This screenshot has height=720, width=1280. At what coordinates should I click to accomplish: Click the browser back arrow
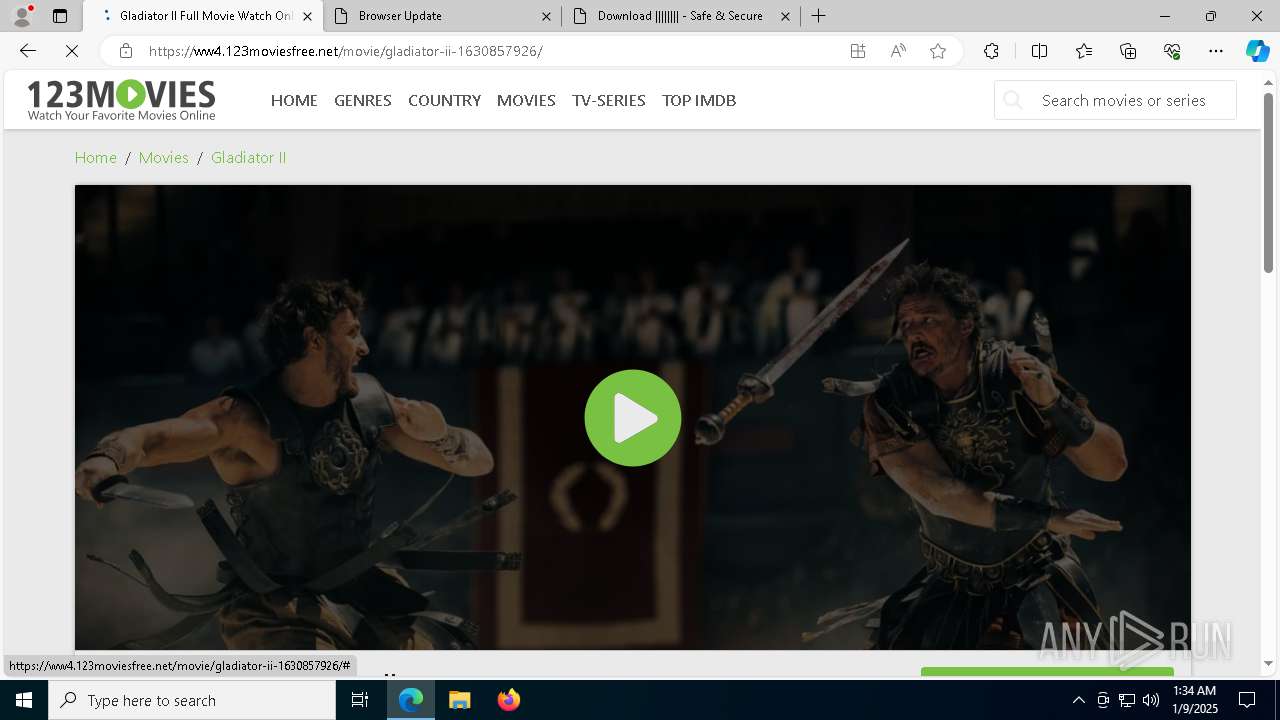point(28,51)
